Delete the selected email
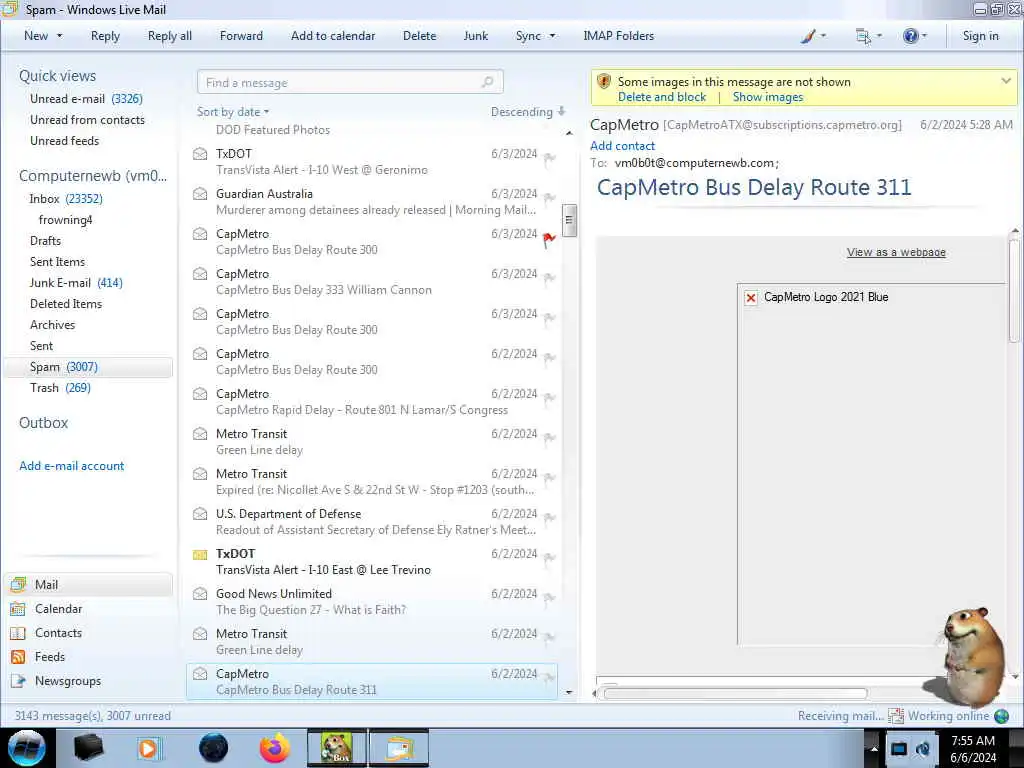Viewport: 1024px width, 768px height. click(419, 36)
